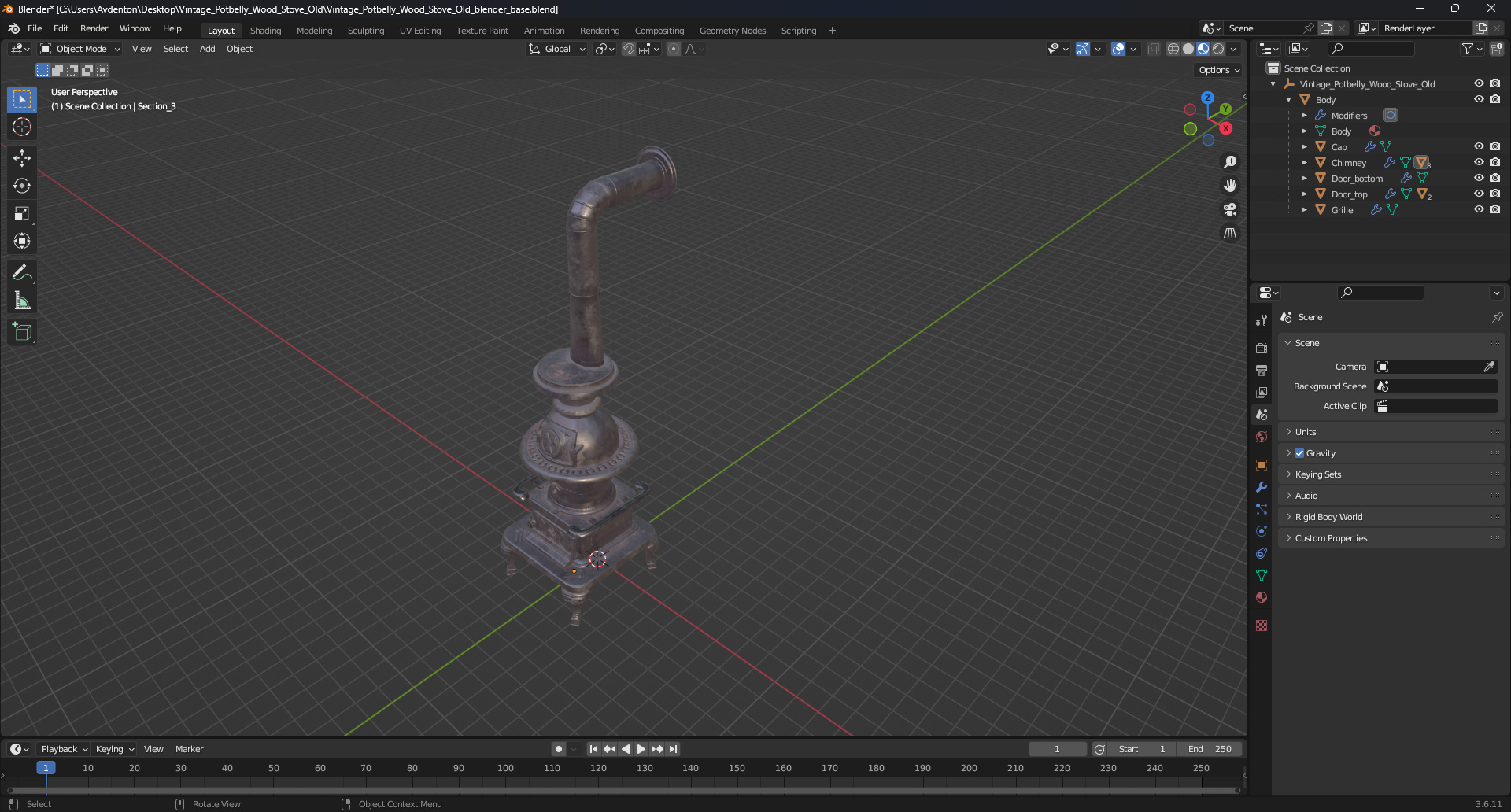Image resolution: width=1511 pixels, height=812 pixels.
Task: Open the timeline View menu
Action: (x=153, y=749)
